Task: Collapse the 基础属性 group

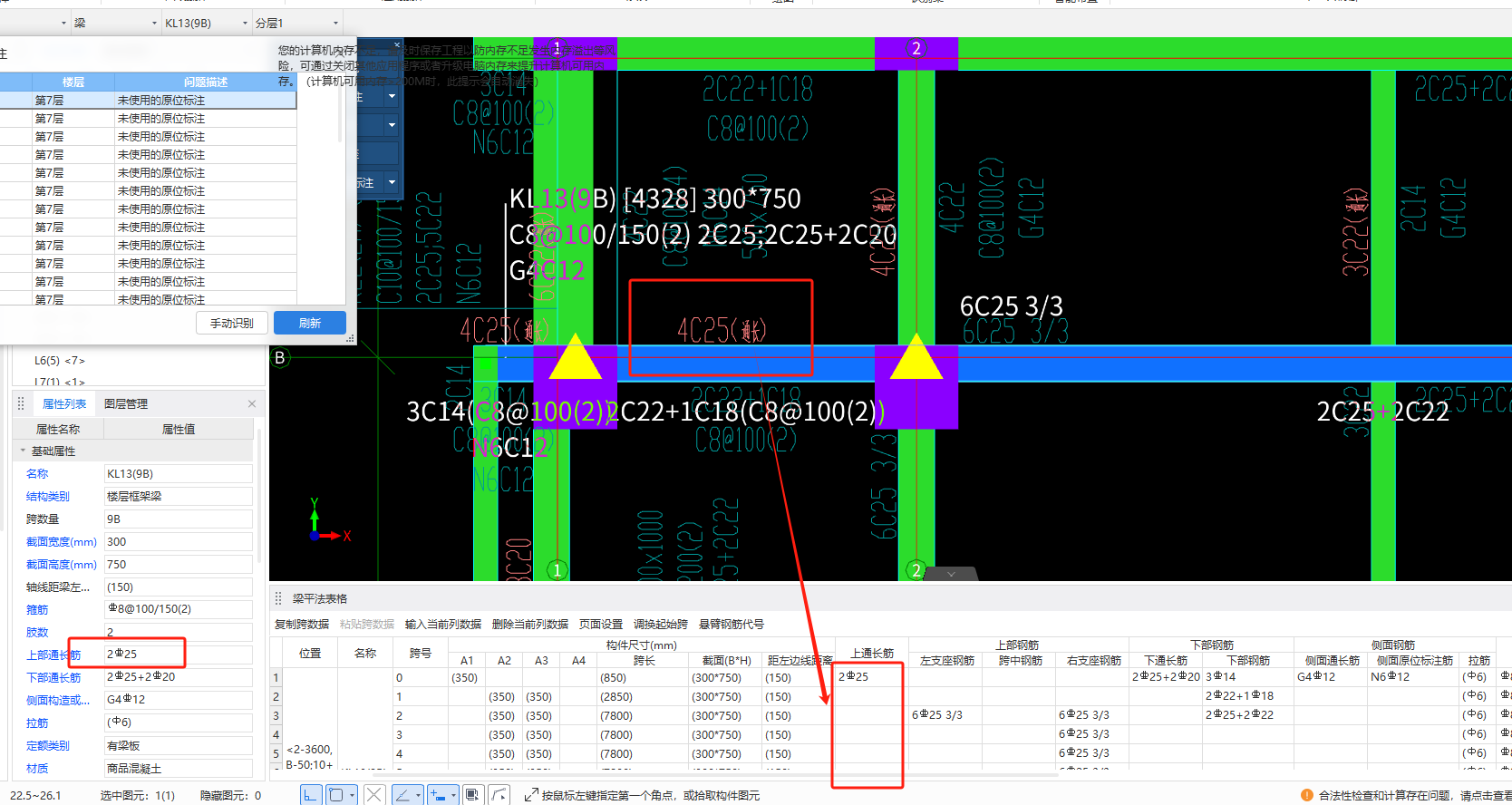Action: (x=23, y=451)
